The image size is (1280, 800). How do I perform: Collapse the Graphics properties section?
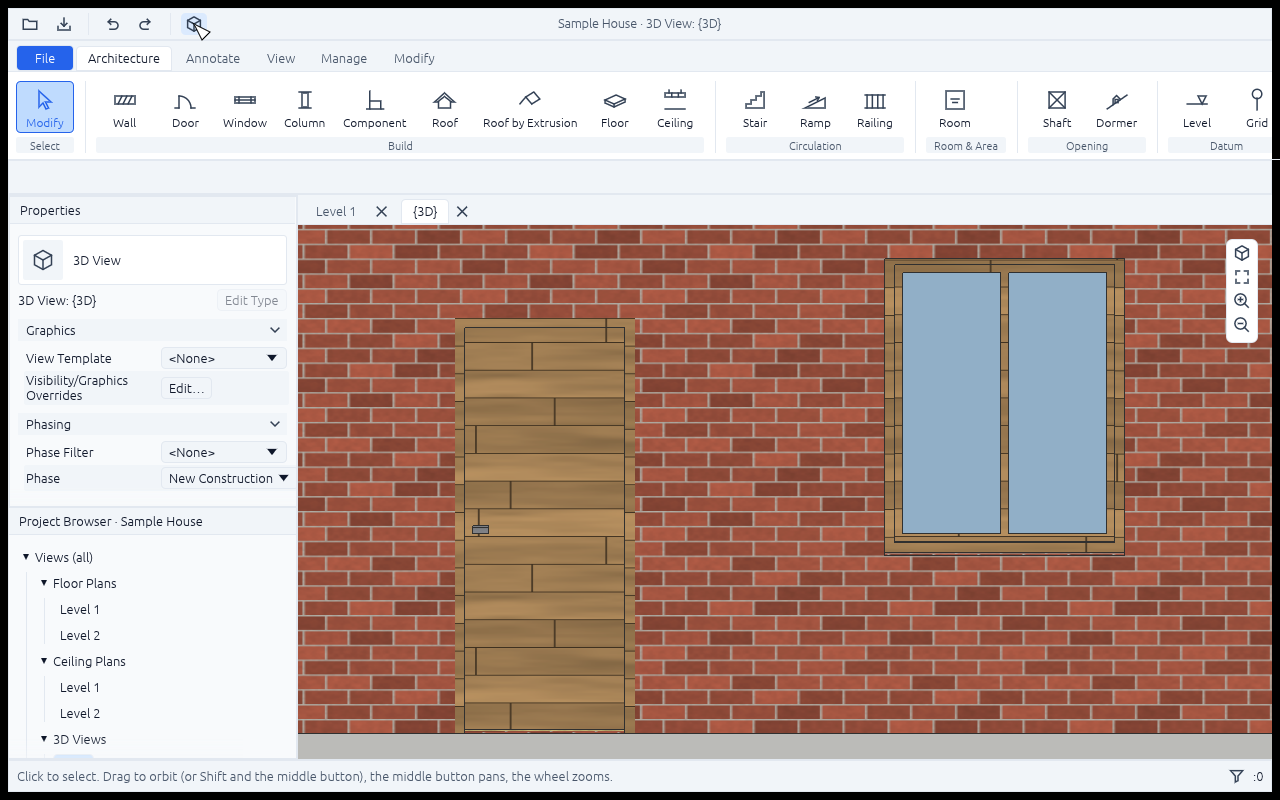pos(152,330)
